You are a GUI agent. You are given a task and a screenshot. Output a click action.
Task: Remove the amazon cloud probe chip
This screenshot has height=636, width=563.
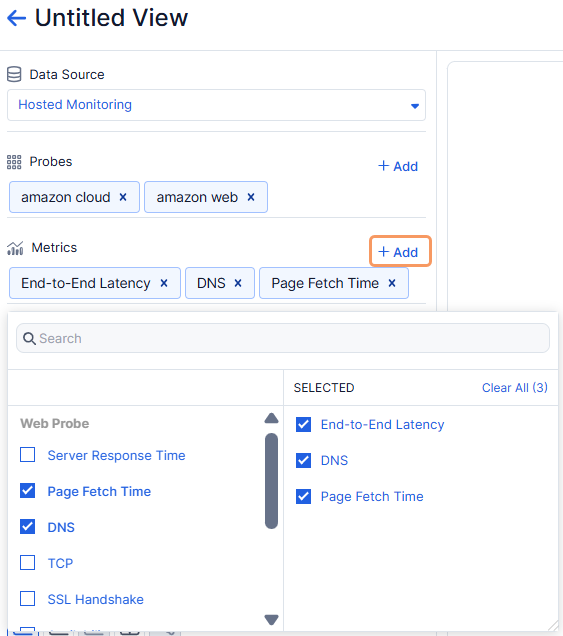123,197
